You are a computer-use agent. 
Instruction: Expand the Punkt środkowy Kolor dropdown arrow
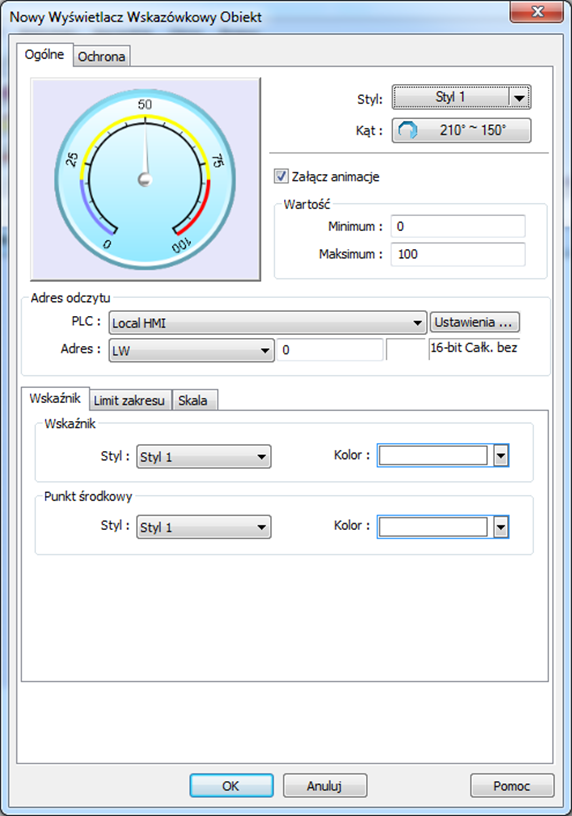tap(501, 527)
